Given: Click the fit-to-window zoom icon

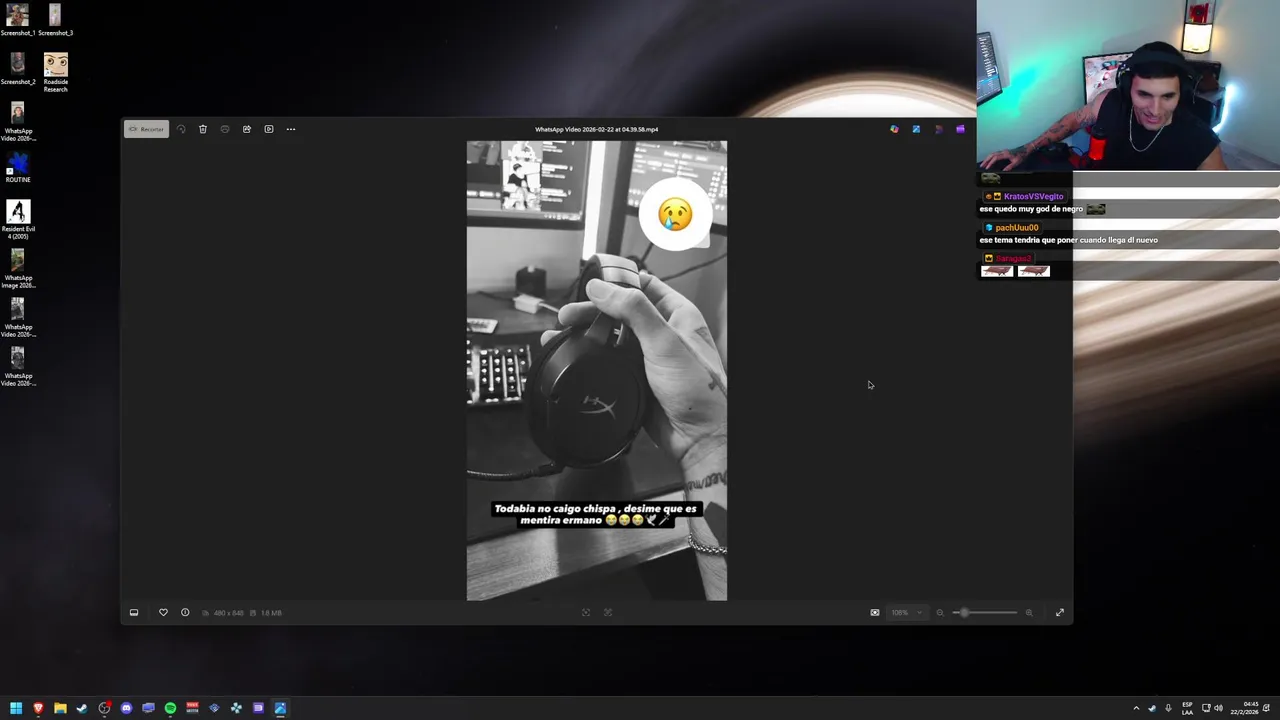Looking at the screenshot, I should click(586, 612).
